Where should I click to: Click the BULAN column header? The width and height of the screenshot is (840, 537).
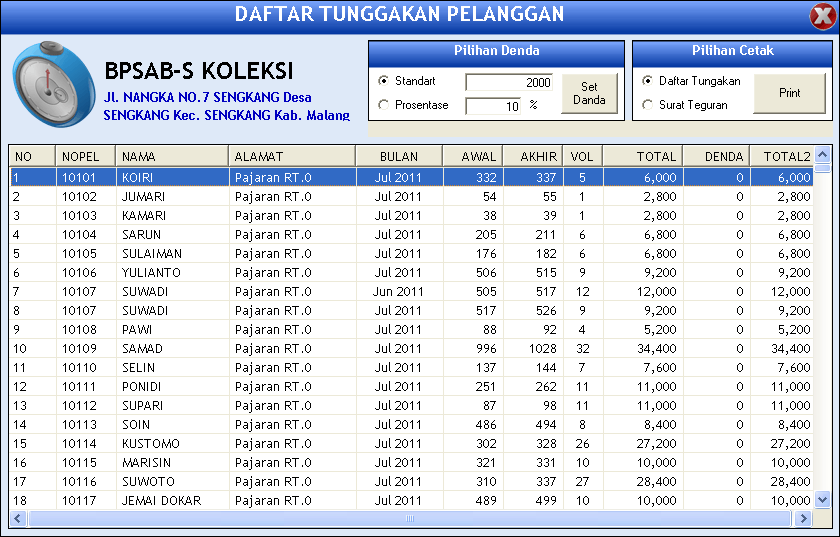click(x=399, y=156)
